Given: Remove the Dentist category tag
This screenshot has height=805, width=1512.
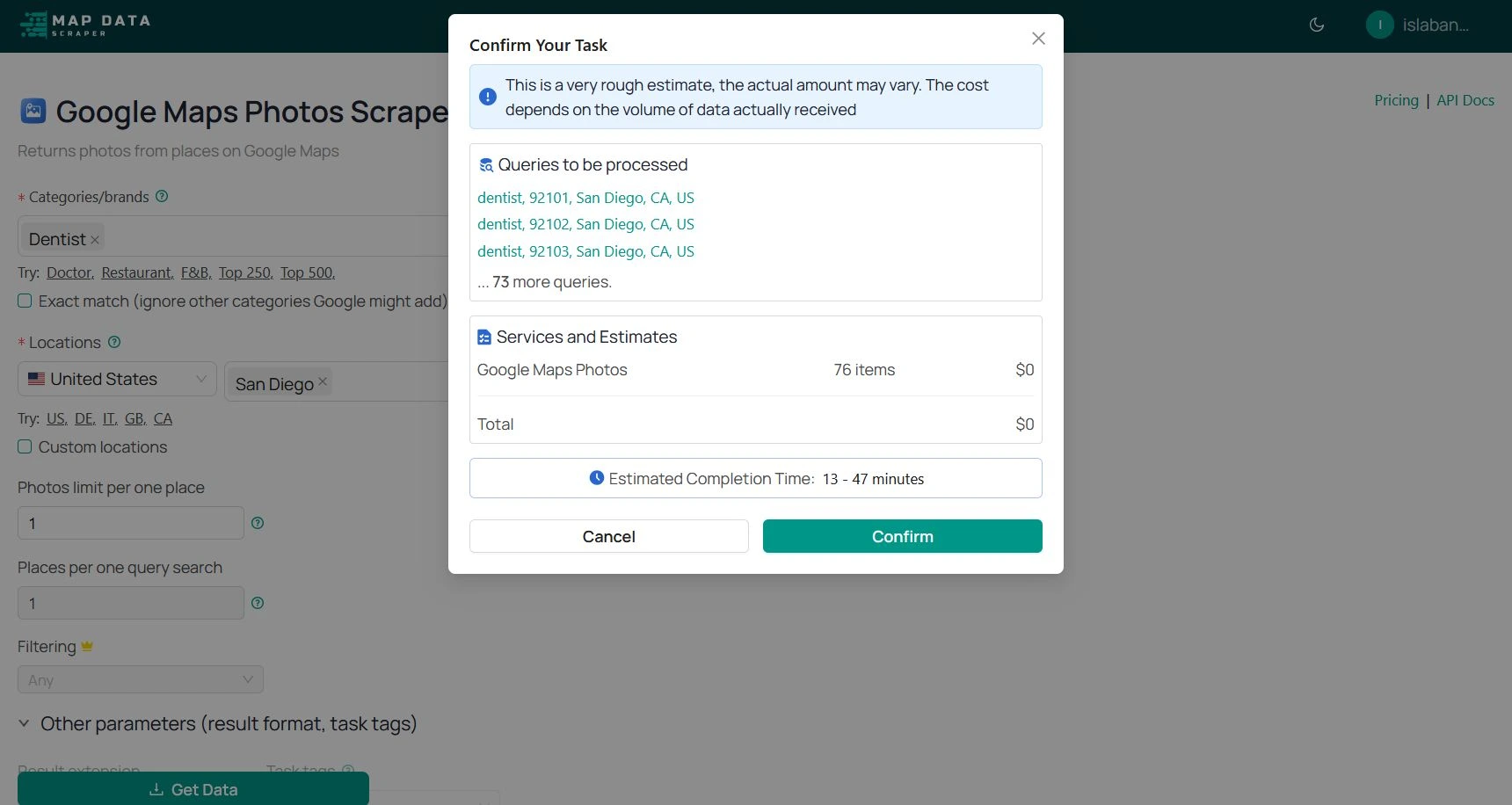Looking at the screenshot, I should coord(95,240).
